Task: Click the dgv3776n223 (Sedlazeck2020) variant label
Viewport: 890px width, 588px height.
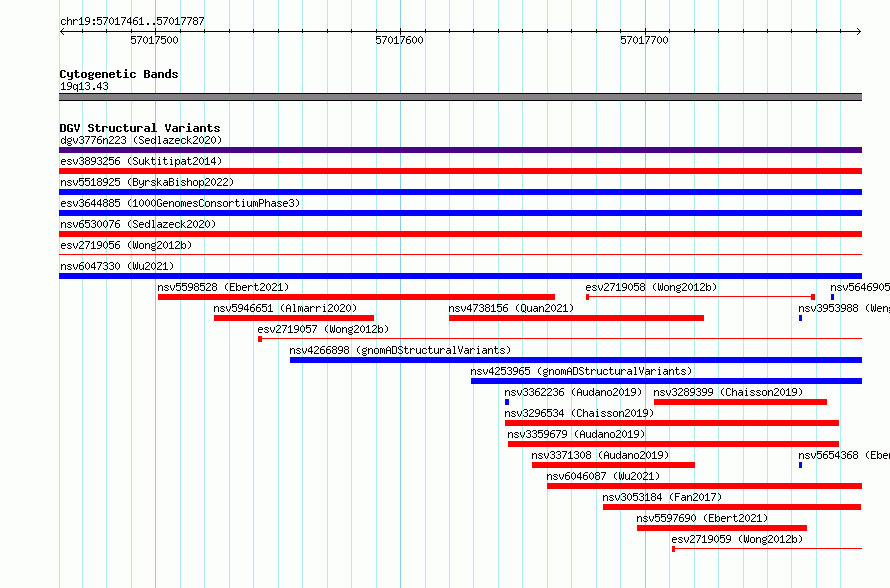Action: pyautogui.click(x=141, y=140)
